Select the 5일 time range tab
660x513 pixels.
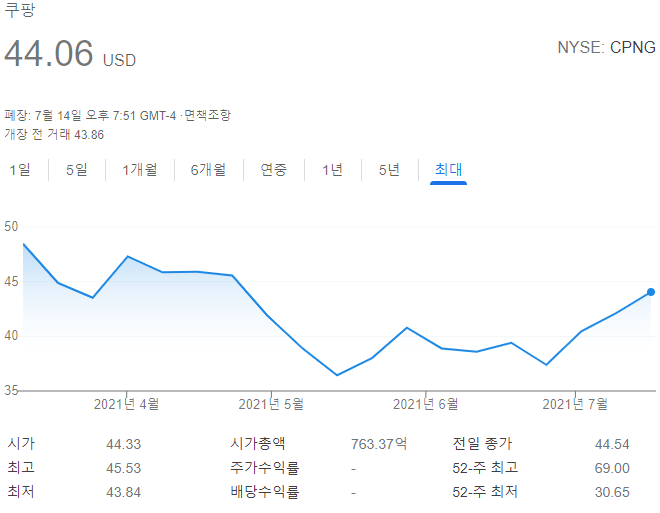pos(77,170)
